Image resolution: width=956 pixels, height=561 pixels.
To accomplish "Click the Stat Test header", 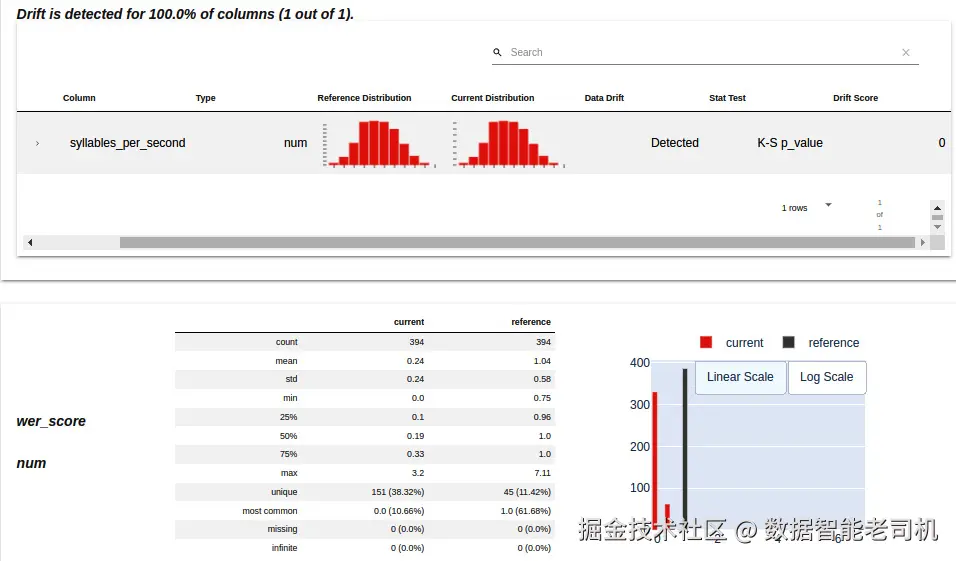I will (x=727, y=98).
